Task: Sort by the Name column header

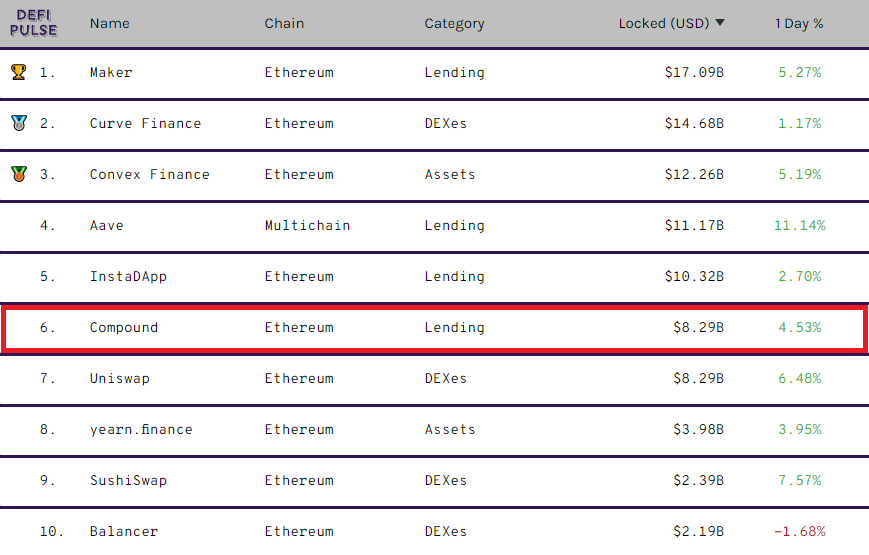Action: click(109, 23)
